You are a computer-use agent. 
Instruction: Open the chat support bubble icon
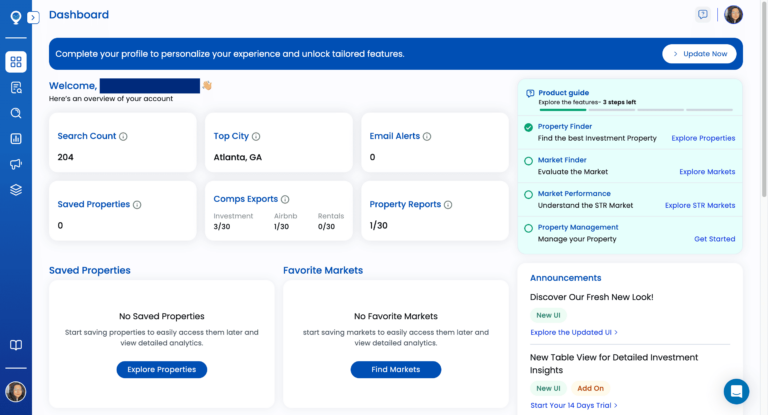click(736, 391)
